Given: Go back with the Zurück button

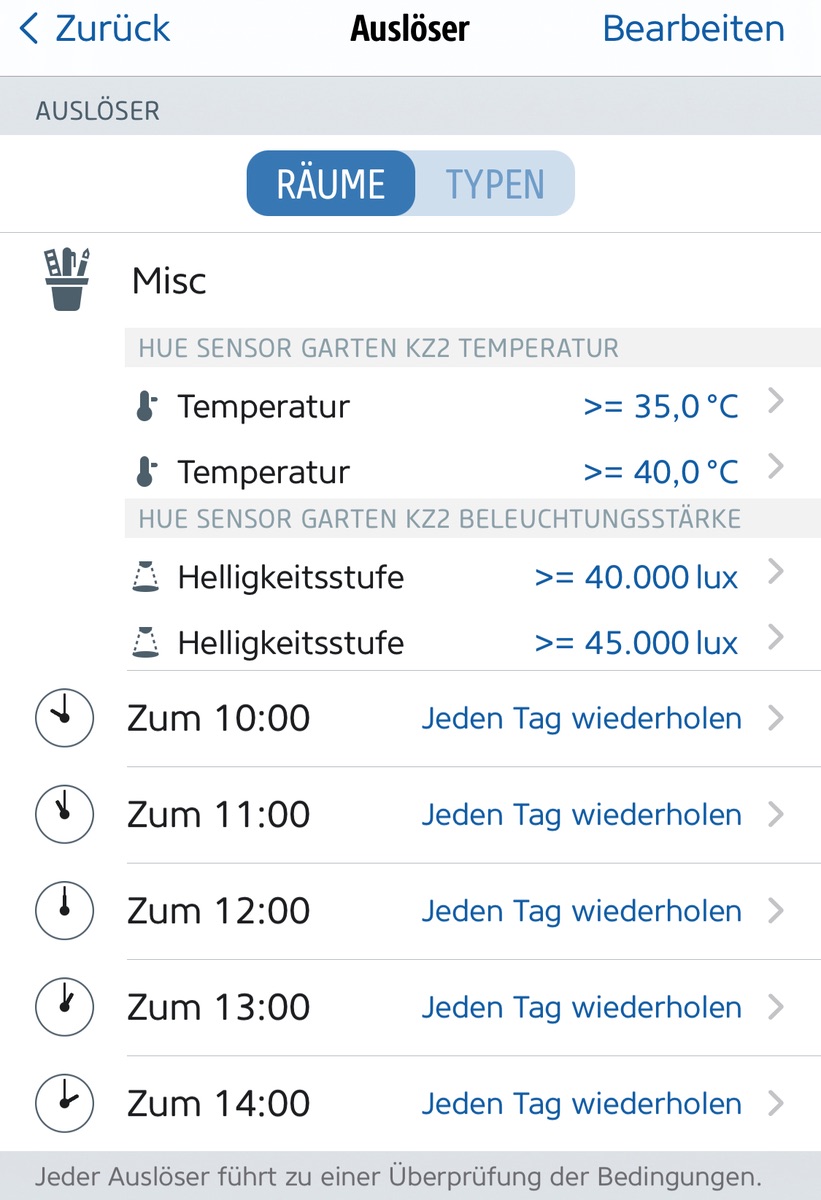Looking at the screenshot, I should (x=95, y=29).
